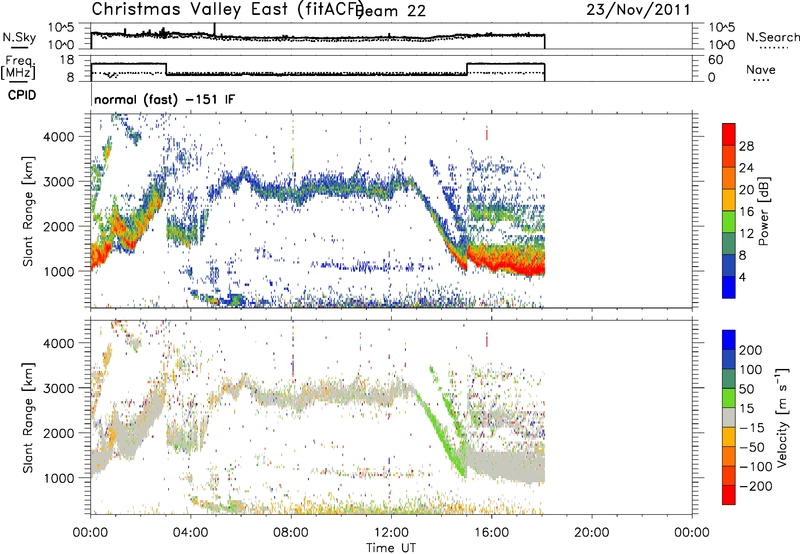Image resolution: width=800 pixels, height=554 pixels.
Task: Click the '08:00' time axis label
Action: 291,533
